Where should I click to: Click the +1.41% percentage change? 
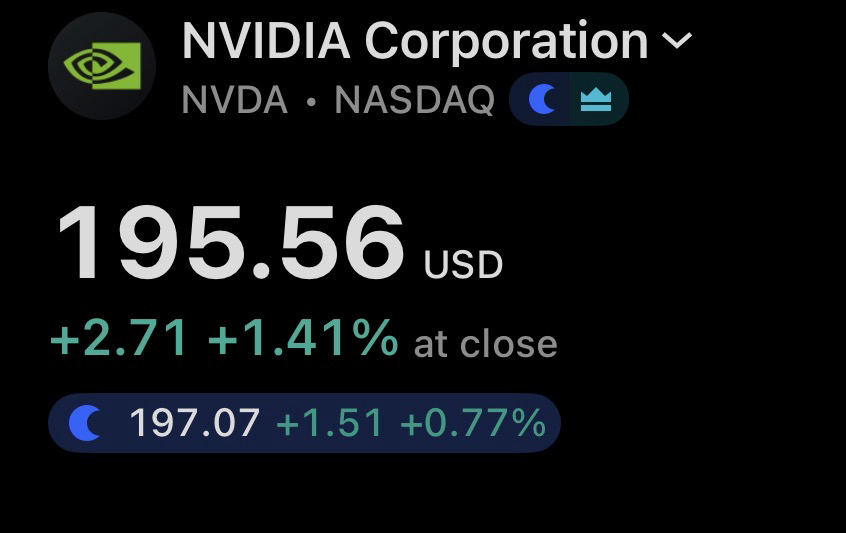(303, 338)
